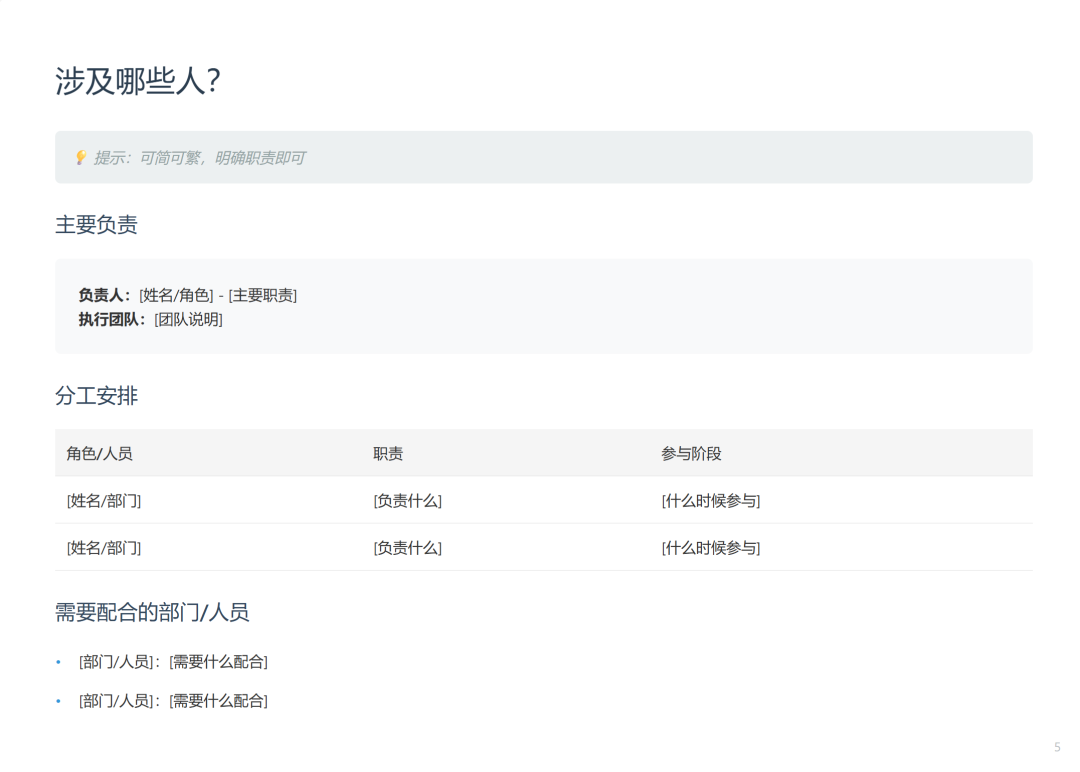Click the "执行团队：" line
Viewport: 1080px width, 772px height.
150,320
